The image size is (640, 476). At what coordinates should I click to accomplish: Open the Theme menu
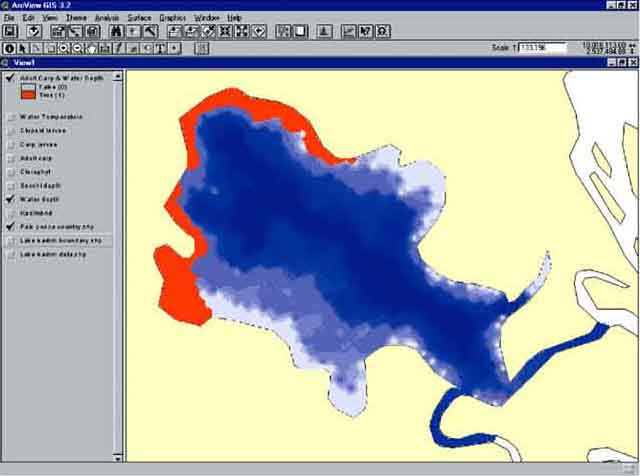pos(76,18)
